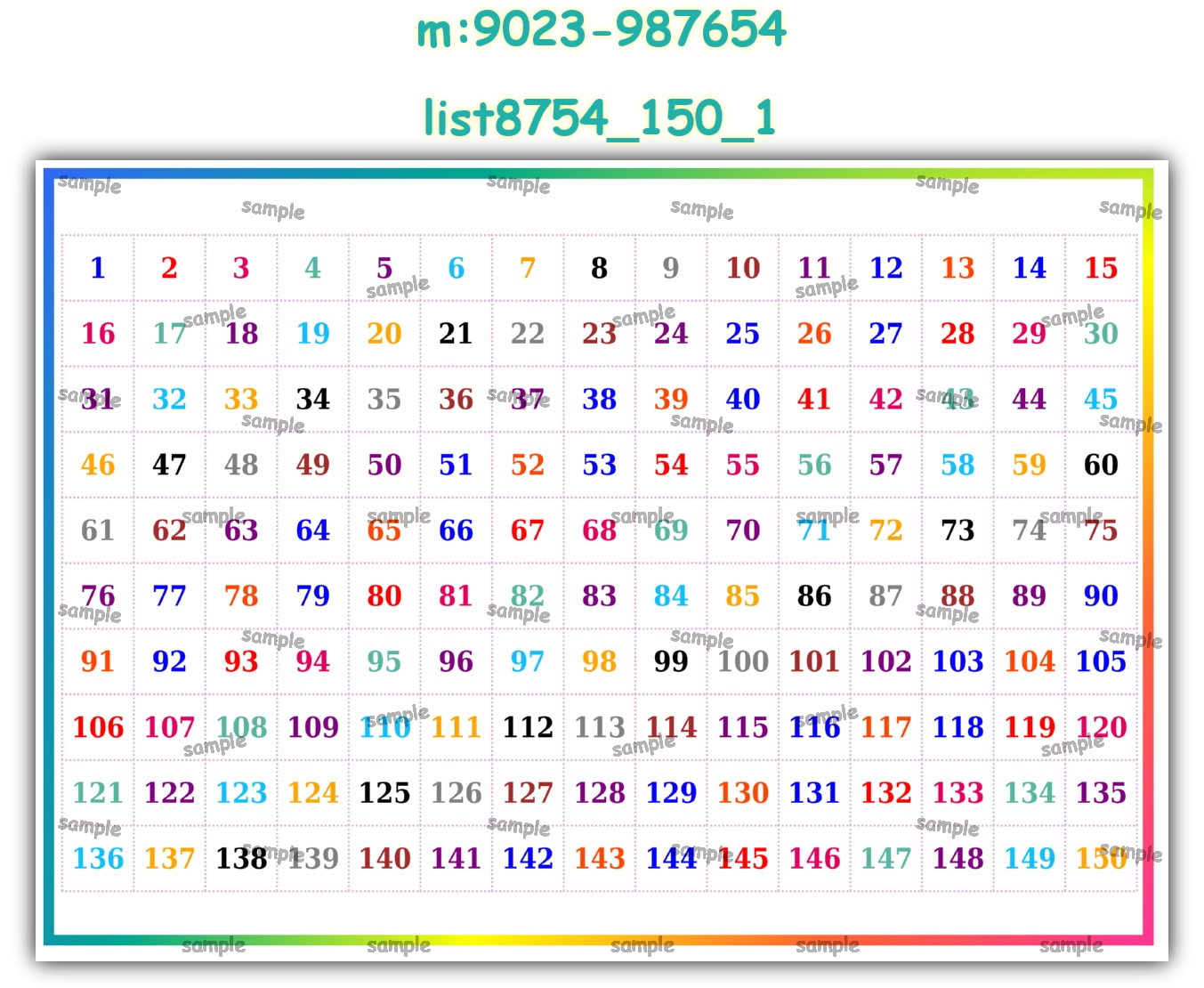Click the number 1 cell

(x=98, y=268)
